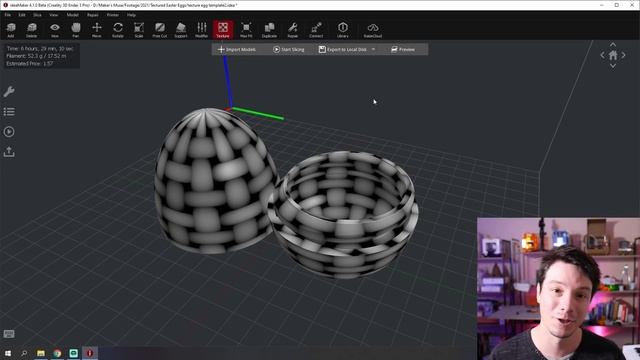Rotate view using the right chevron

coord(624,55)
